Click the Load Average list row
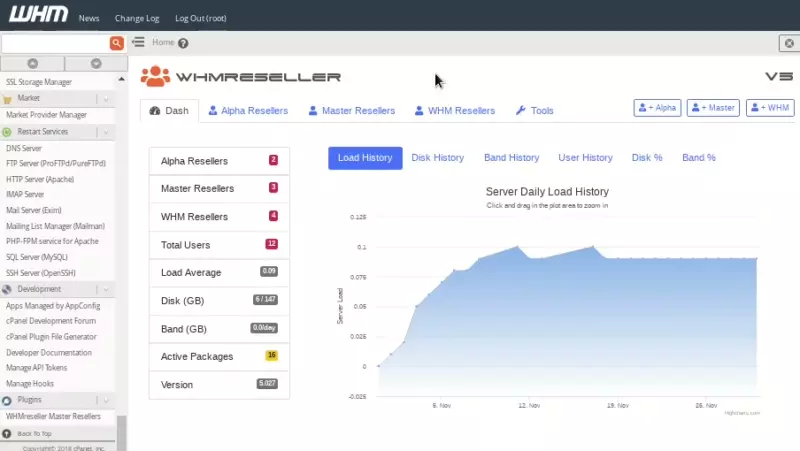 click(219, 272)
